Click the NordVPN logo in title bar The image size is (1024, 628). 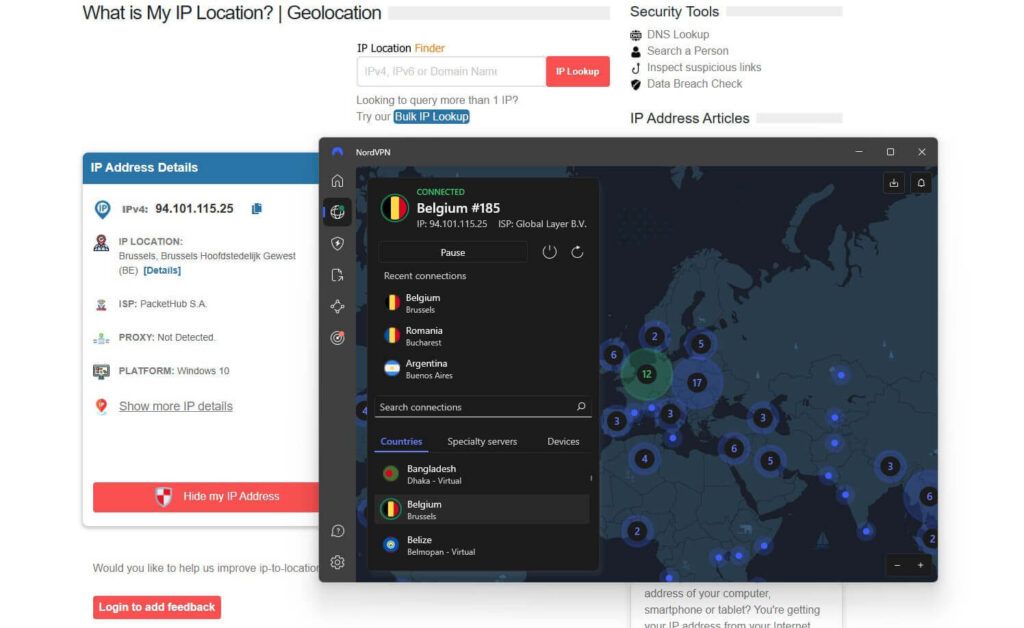337,151
